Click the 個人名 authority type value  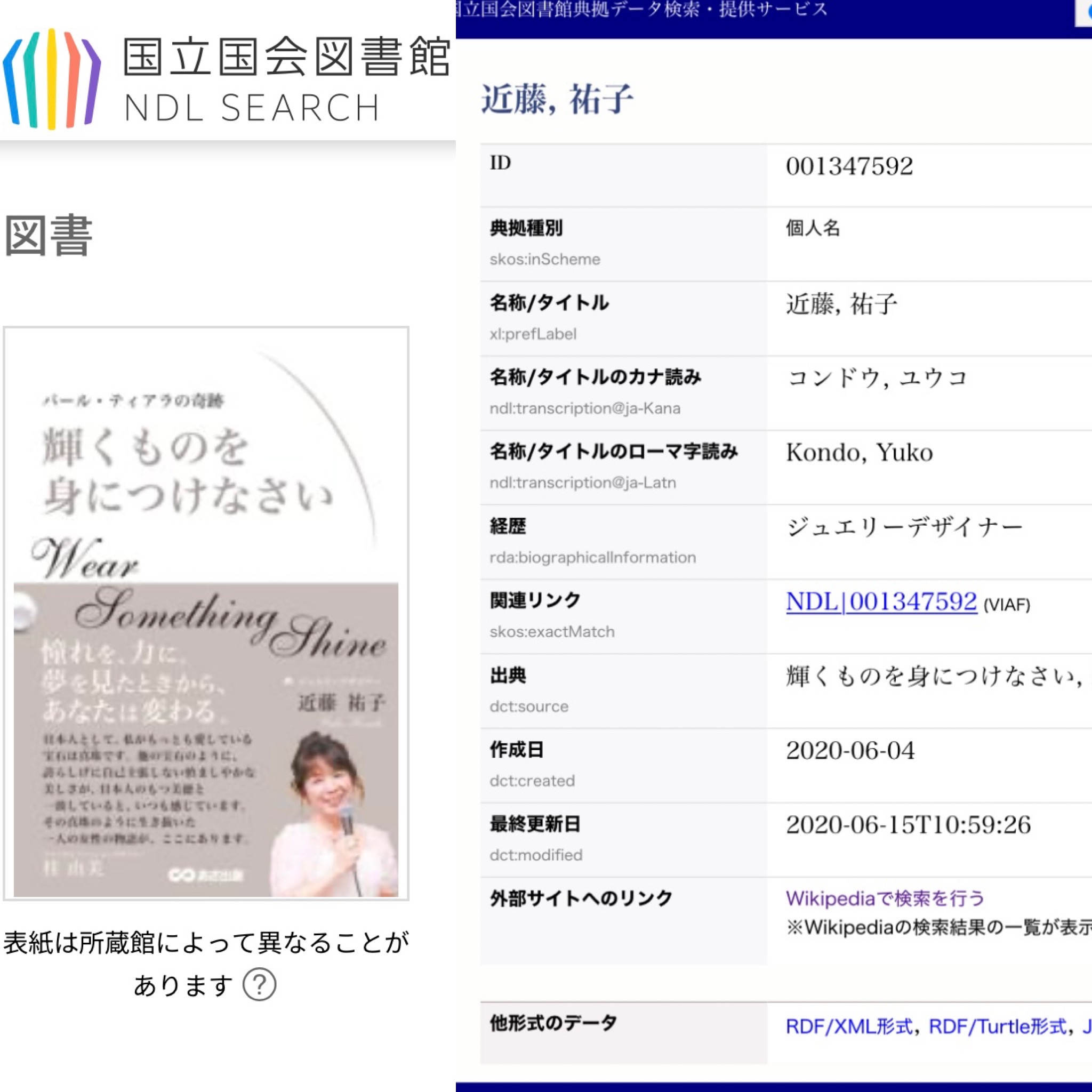[x=812, y=228]
